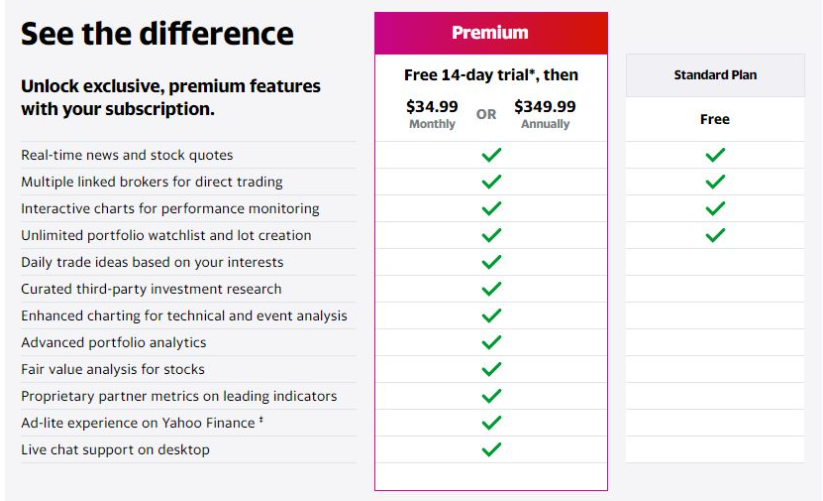Click Premium checkmark for Ad-lite experience row
This screenshot has height=501, width=823.
coord(491,422)
